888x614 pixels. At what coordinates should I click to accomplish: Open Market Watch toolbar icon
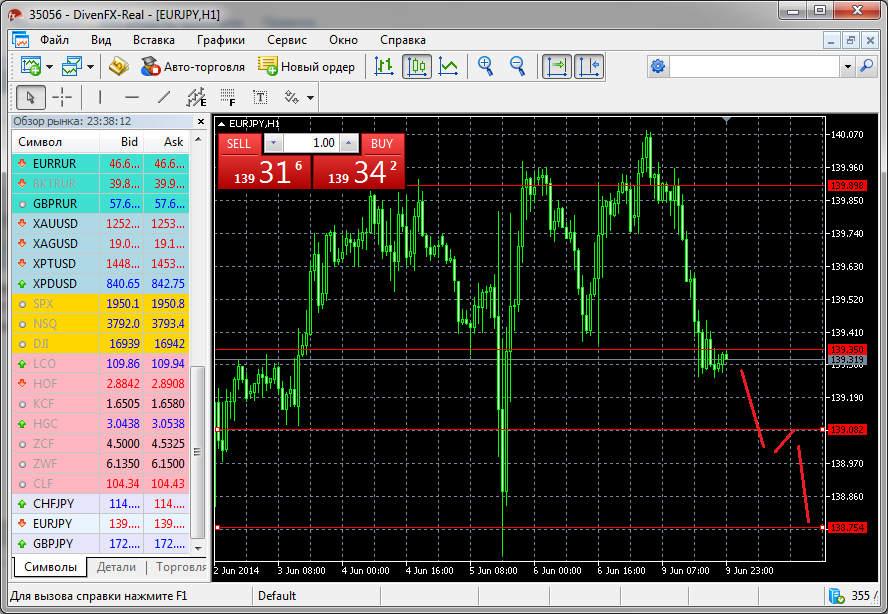119,66
